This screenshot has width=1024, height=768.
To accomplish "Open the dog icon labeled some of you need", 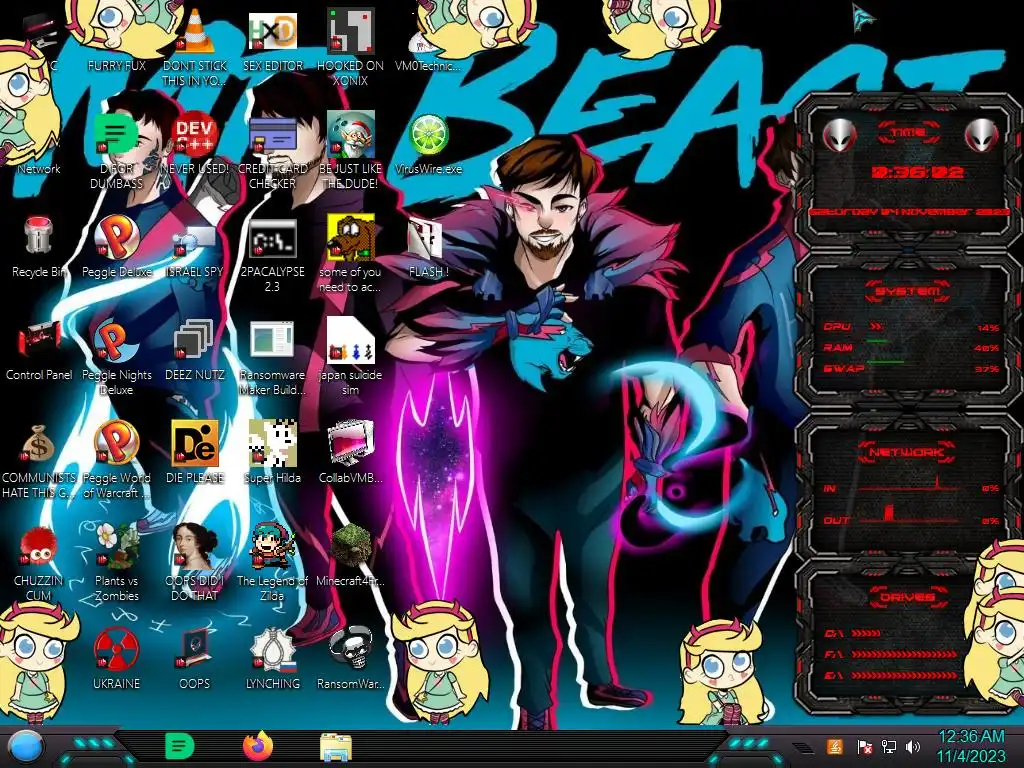I will [x=351, y=236].
